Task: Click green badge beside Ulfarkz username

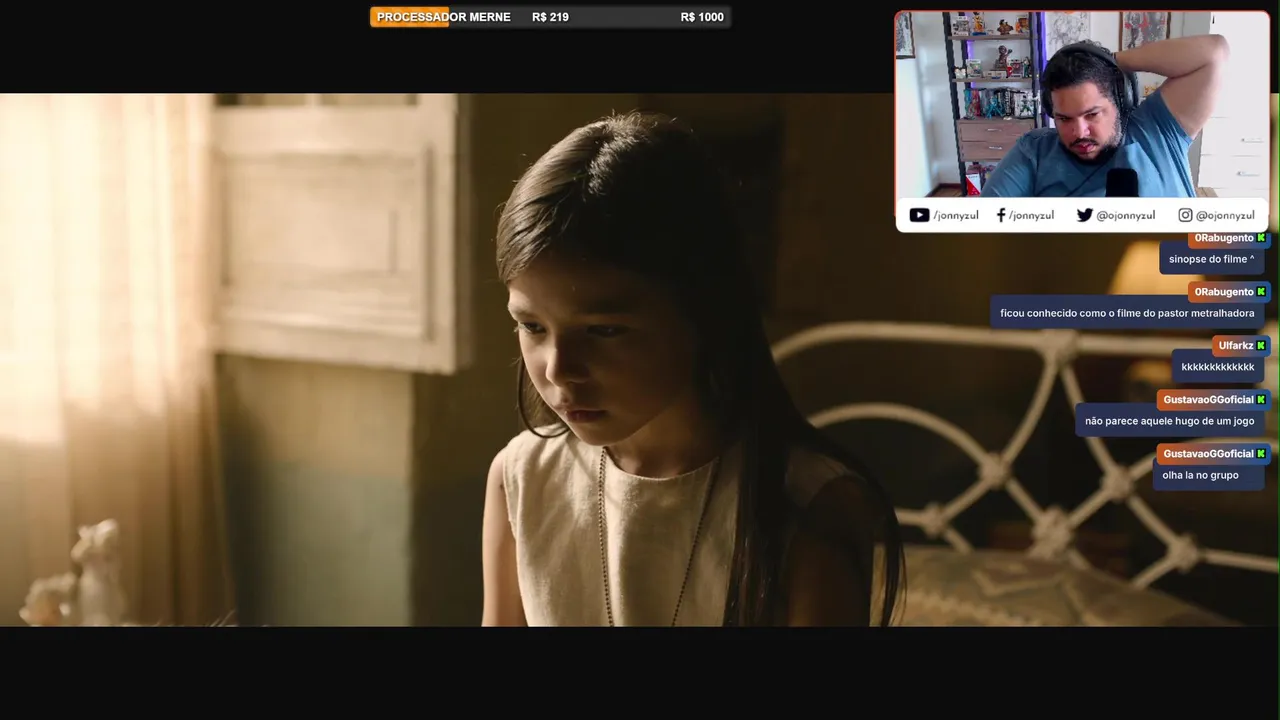Action: pyautogui.click(x=1261, y=346)
